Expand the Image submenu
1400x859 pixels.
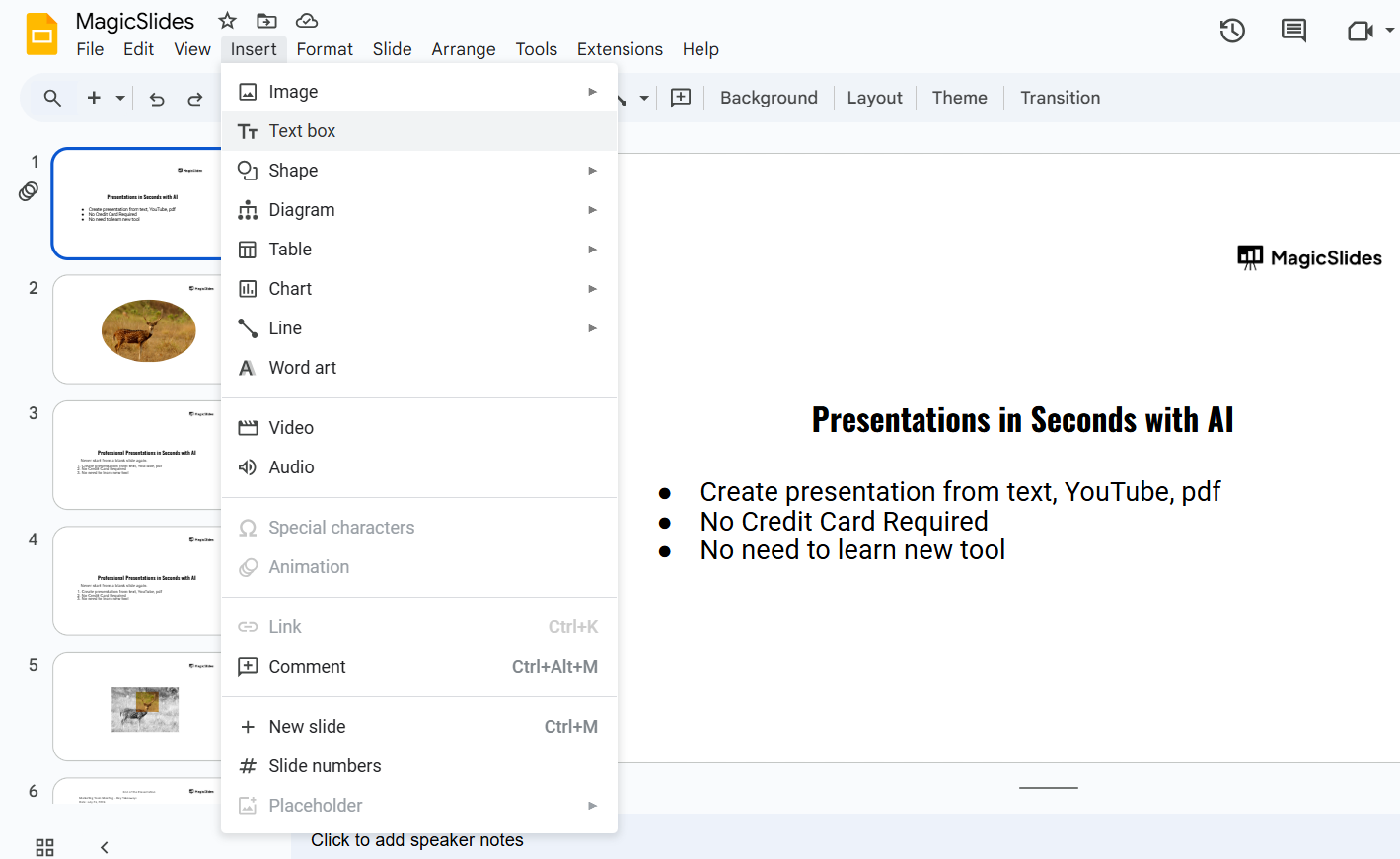tap(592, 92)
